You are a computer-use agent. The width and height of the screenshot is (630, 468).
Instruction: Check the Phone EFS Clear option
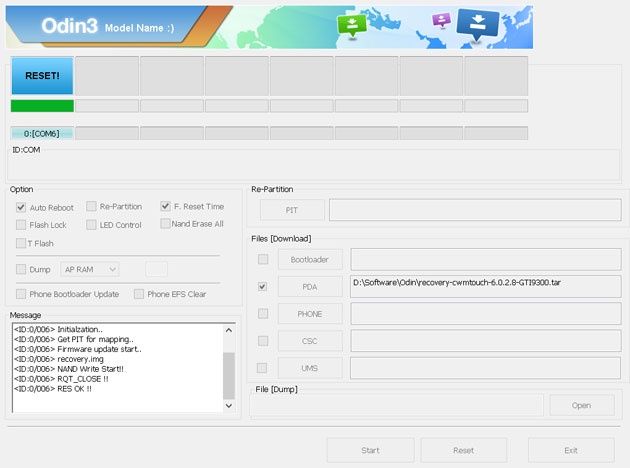(x=139, y=294)
